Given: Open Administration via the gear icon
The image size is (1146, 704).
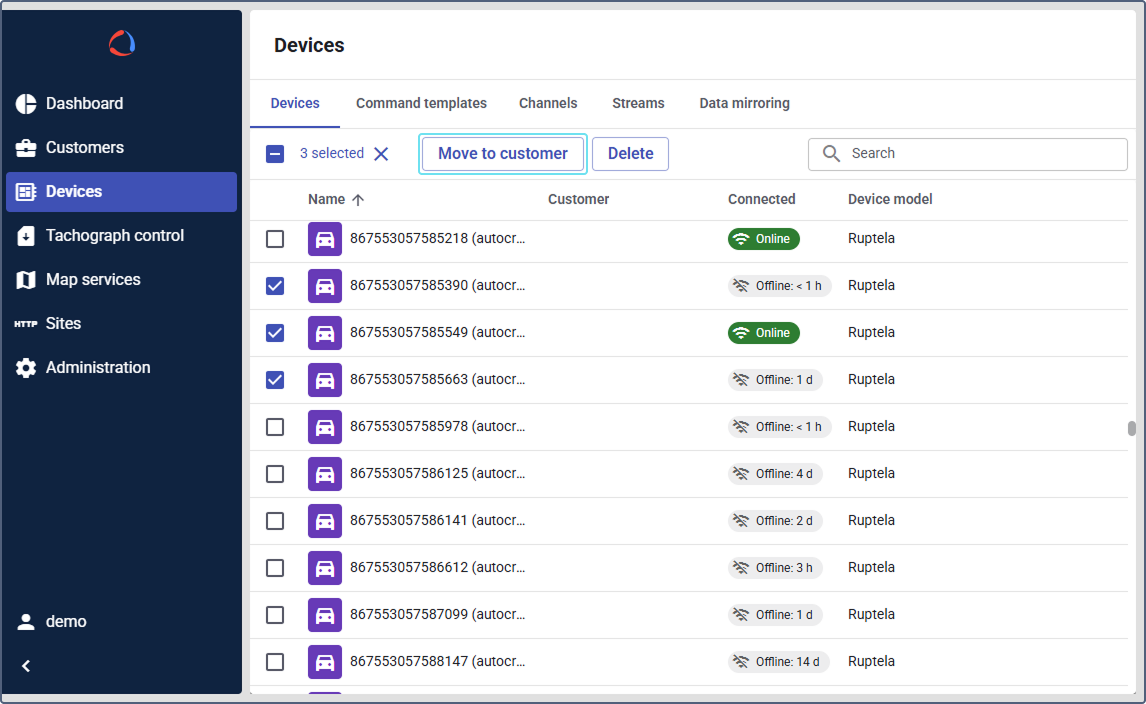Looking at the screenshot, I should pos(26,368).
